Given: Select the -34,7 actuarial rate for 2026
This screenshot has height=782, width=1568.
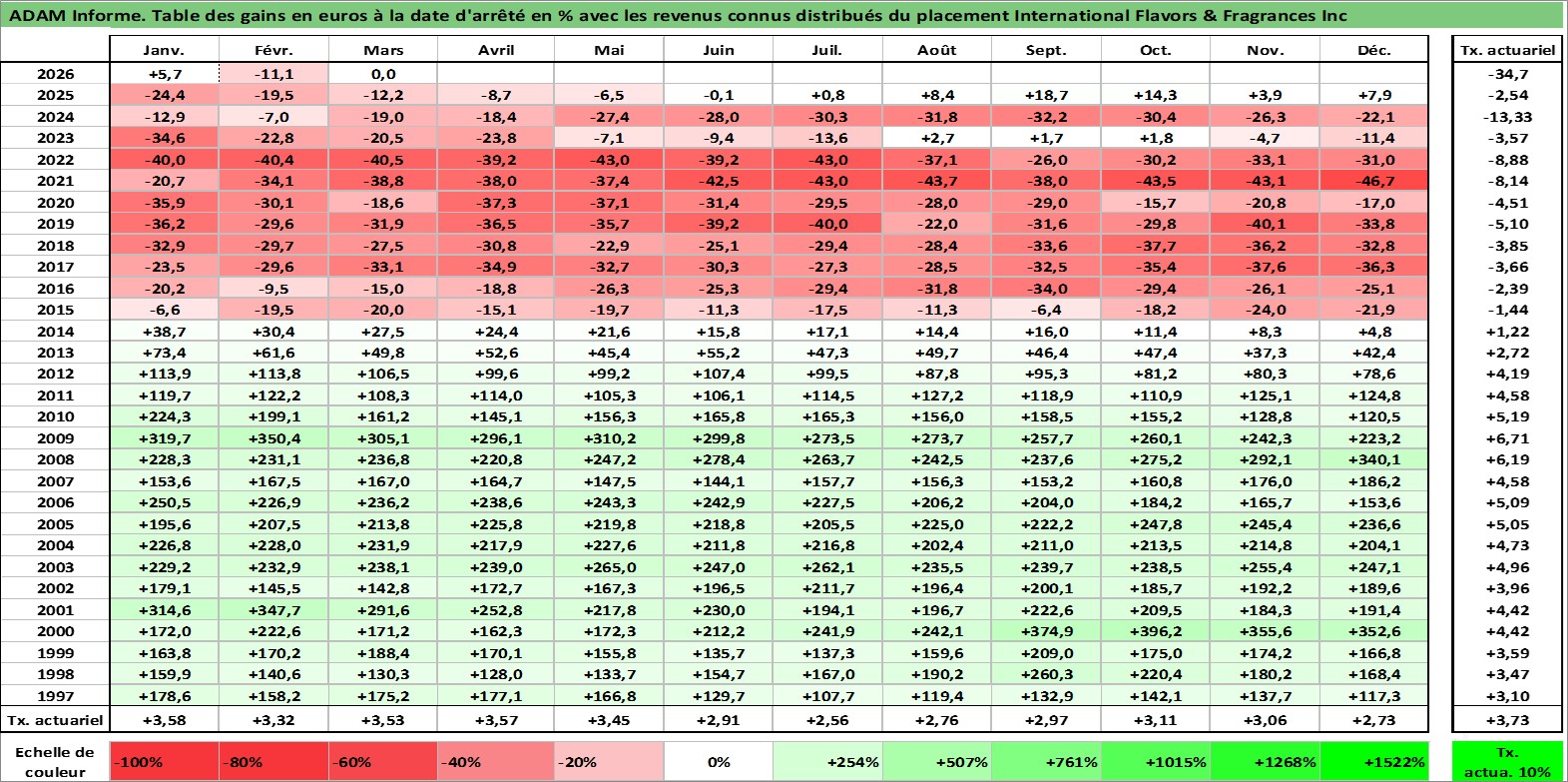Looking at the screenshot, I should tap(1507, 74).
